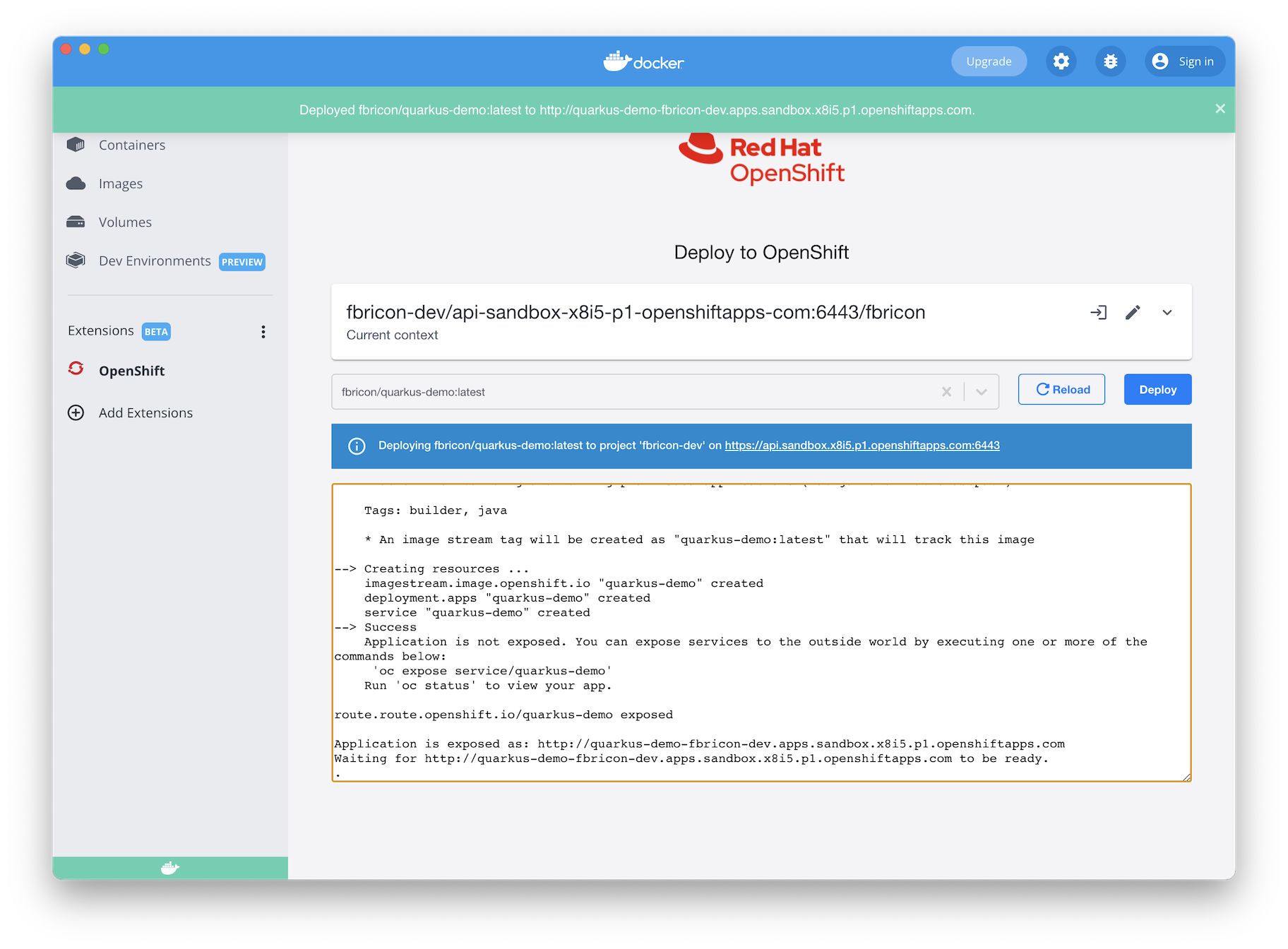Click the Images cloud icon

tap(76, 184)
